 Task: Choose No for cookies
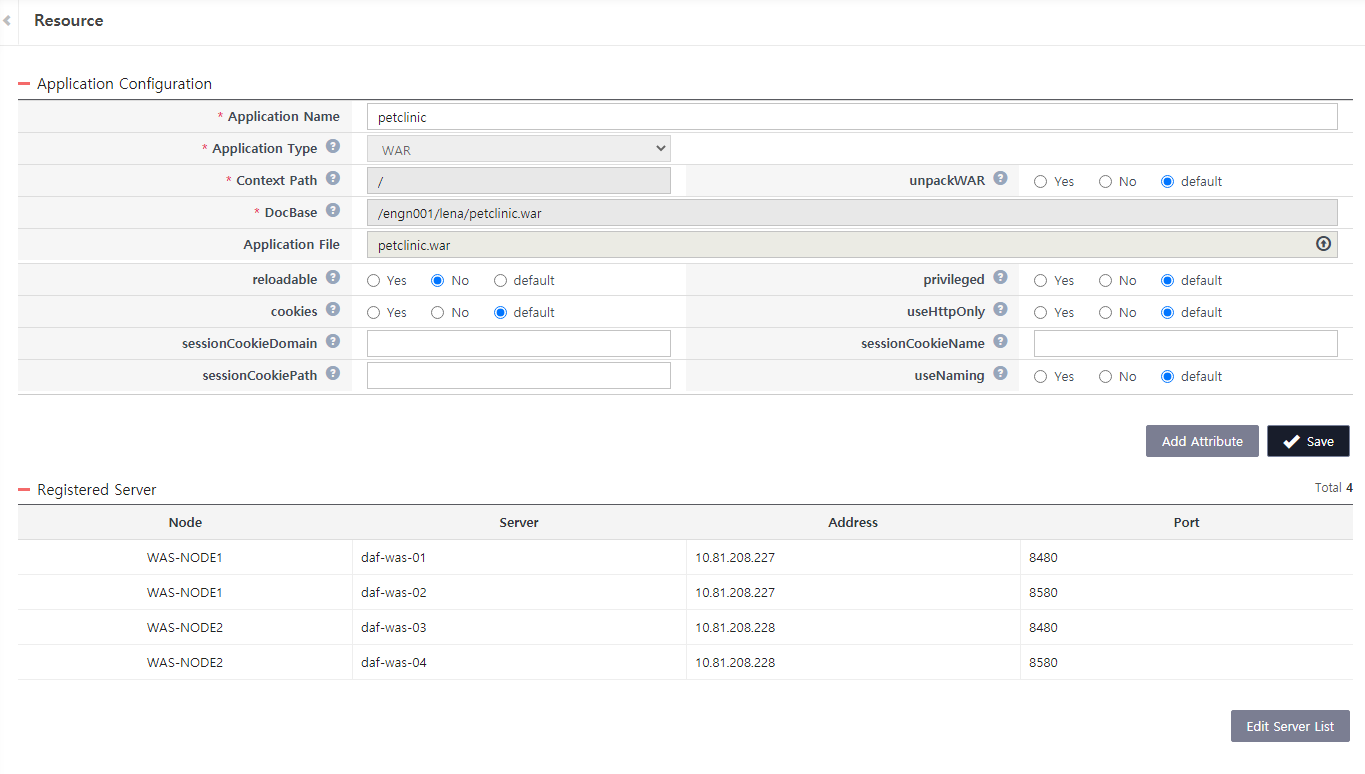[x=436, y=312]
